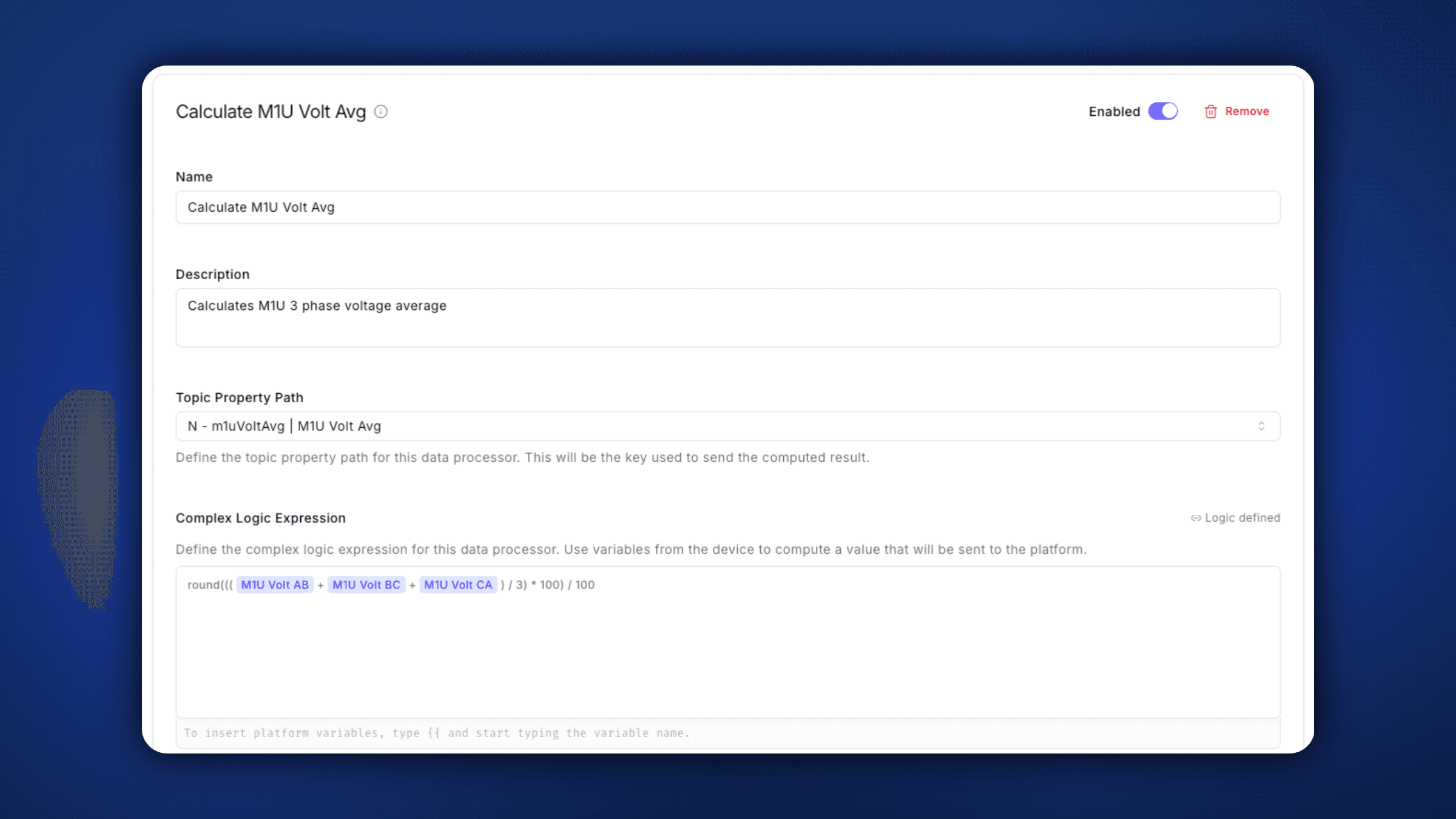This screenshot has width=1456, height=819.
Task: Click the info icon beside the title
Action: point(381,112)
